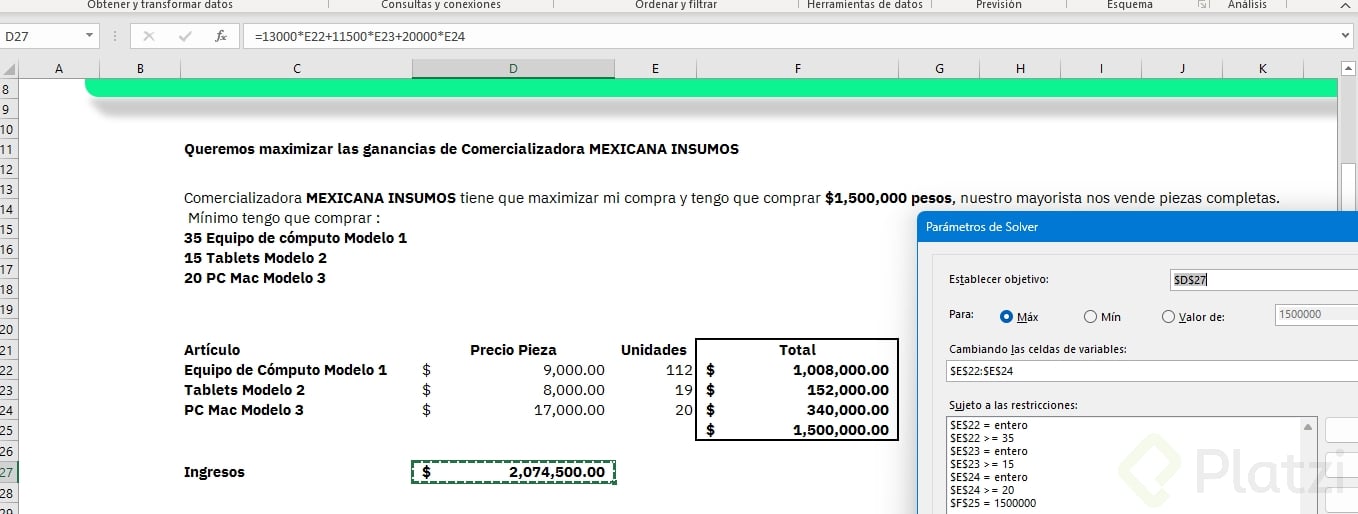
Task: Click the Ingresos cell showing 2,074,500.00
Action: pos(513,472)
